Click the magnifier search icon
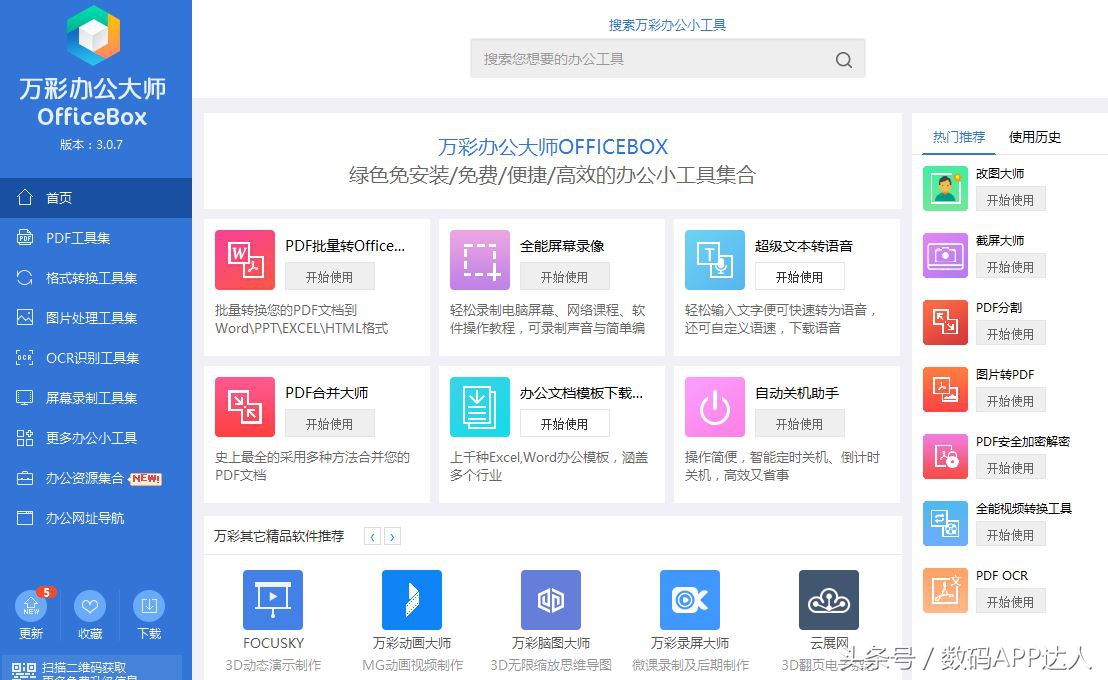 pyautogui.click(x=844, y=60)
